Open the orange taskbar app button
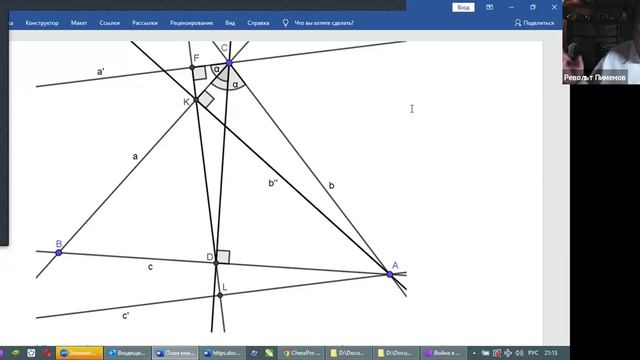The image size is (640, 360). 80,353
